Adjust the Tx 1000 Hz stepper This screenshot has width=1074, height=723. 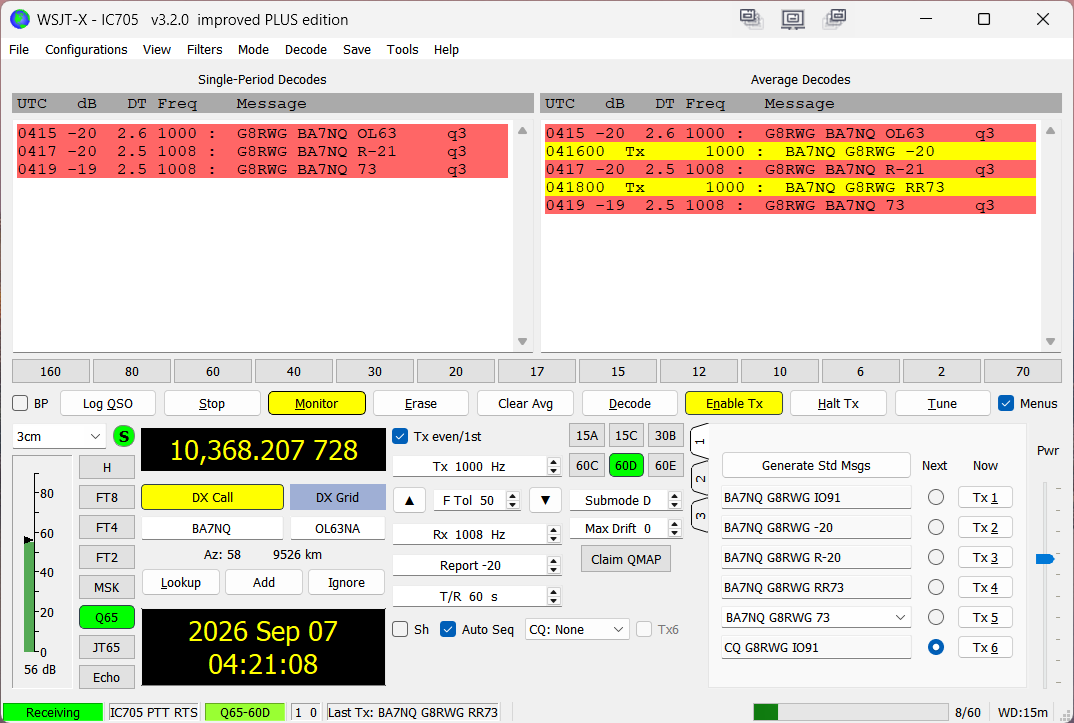click(553, 466)
